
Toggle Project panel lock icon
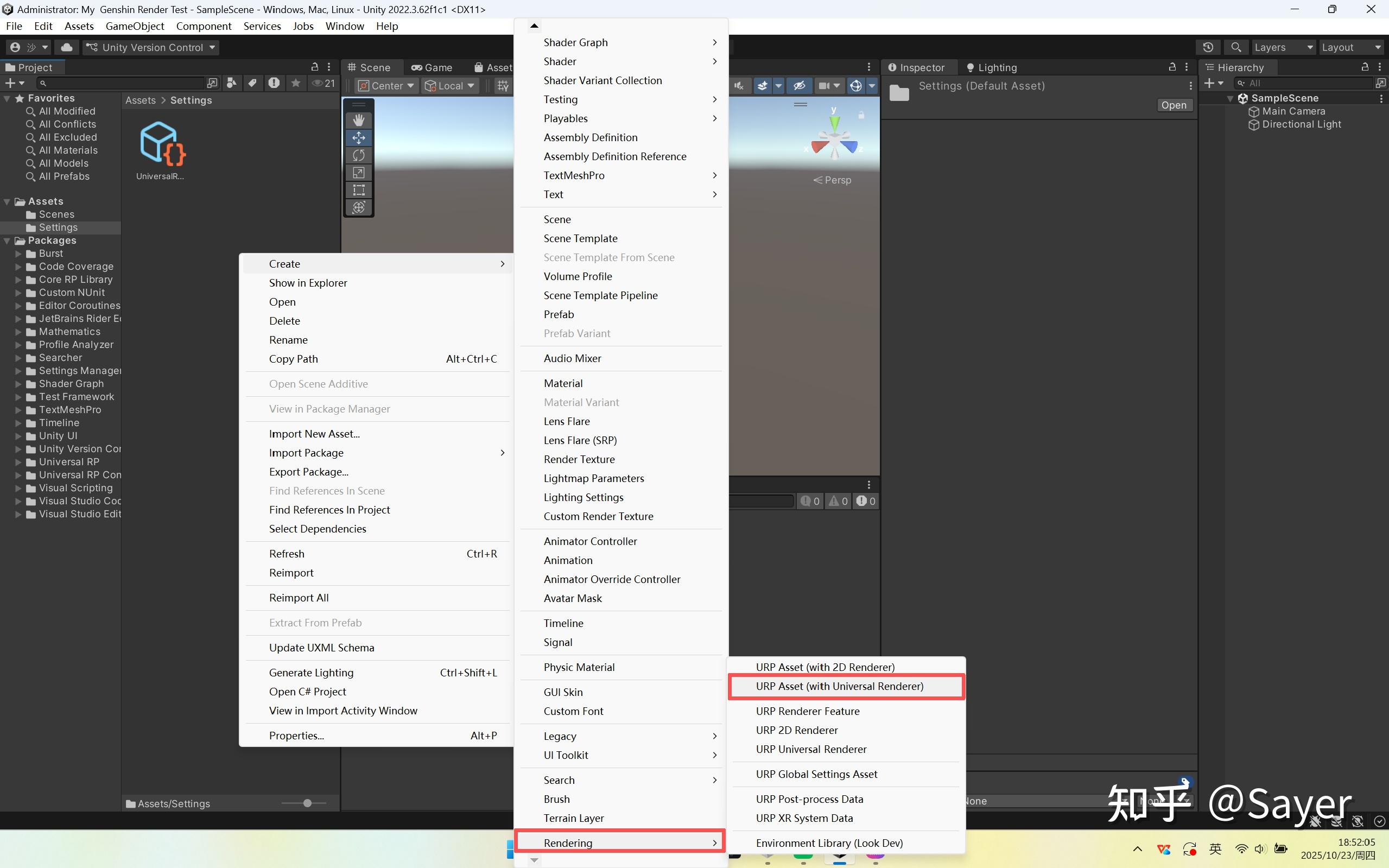click(314, 67)
